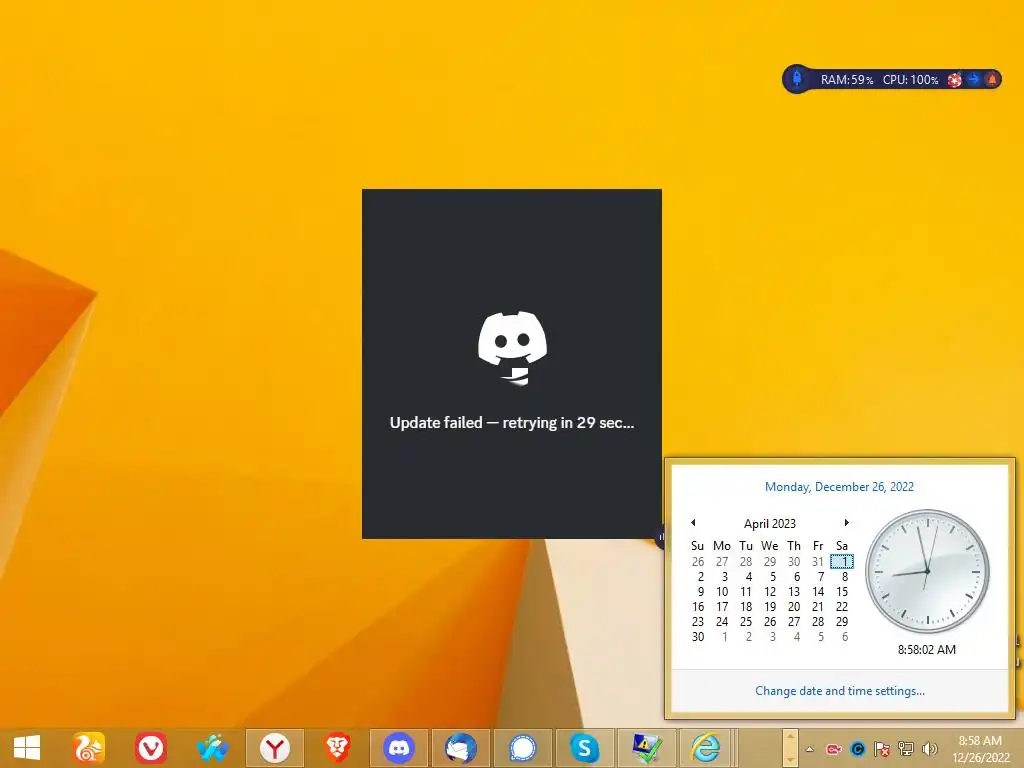The image size is (1024, 768).
Task: Select April 12 in the calendar
Action: [x=770, y=592]
